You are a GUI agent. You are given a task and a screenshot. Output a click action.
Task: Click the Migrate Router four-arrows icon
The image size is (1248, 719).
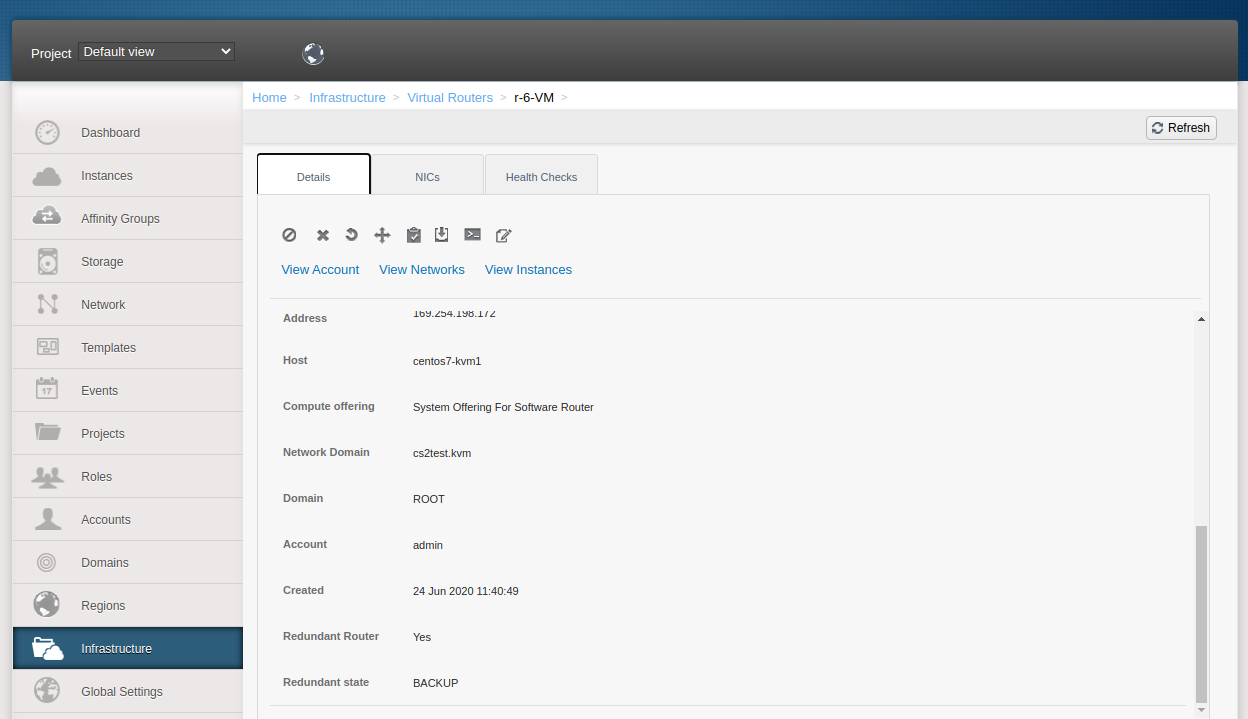click(x=382, y=235)
